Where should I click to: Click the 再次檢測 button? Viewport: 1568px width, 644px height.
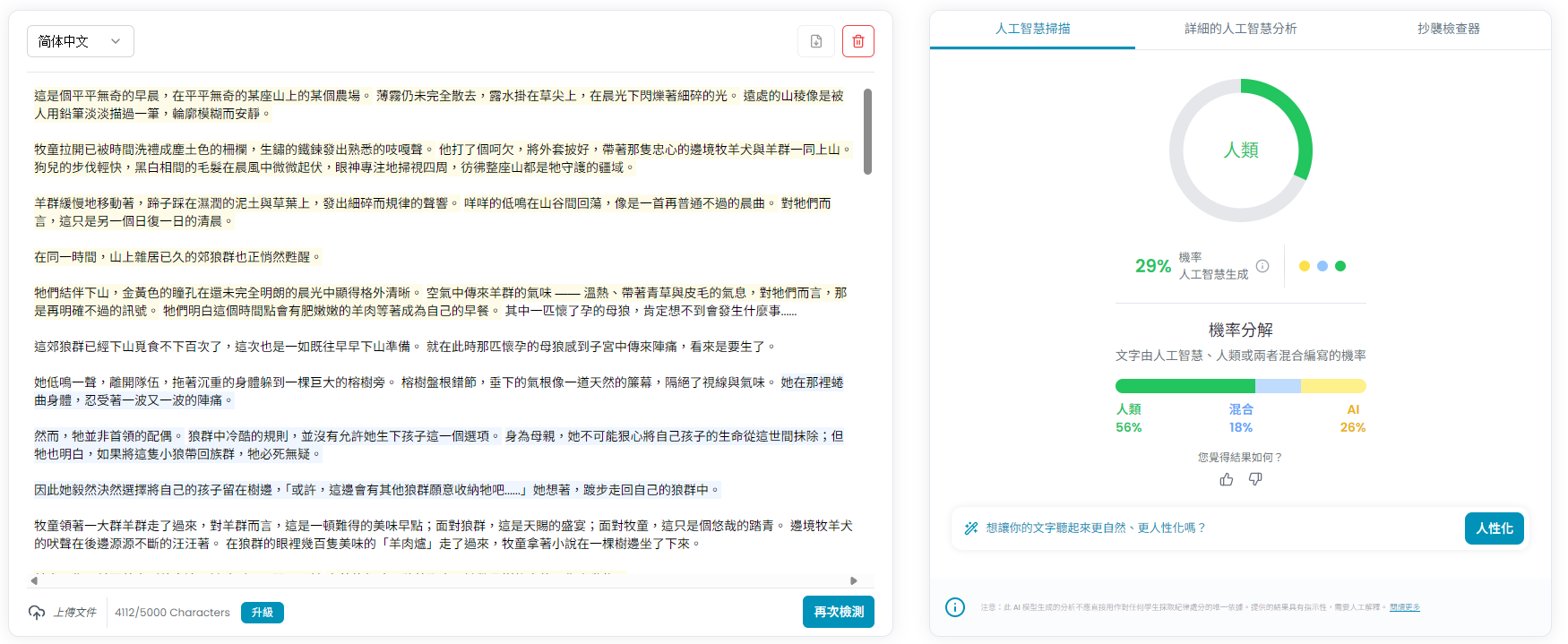pyautogui.click(x=839, y=612)
